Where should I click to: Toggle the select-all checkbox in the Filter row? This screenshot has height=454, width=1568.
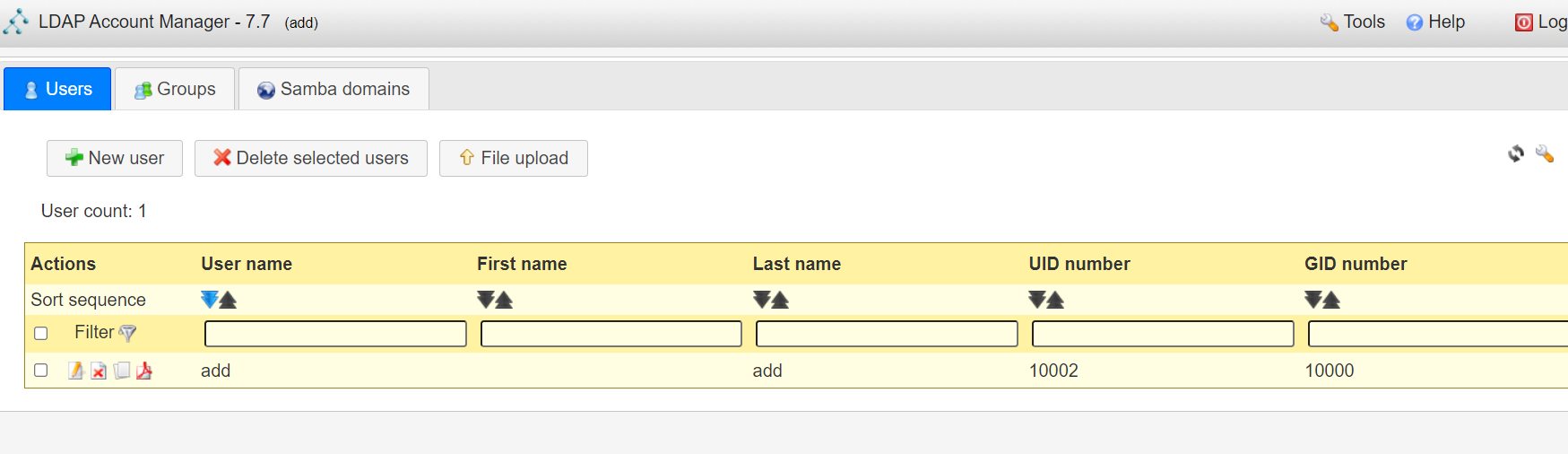40,333
